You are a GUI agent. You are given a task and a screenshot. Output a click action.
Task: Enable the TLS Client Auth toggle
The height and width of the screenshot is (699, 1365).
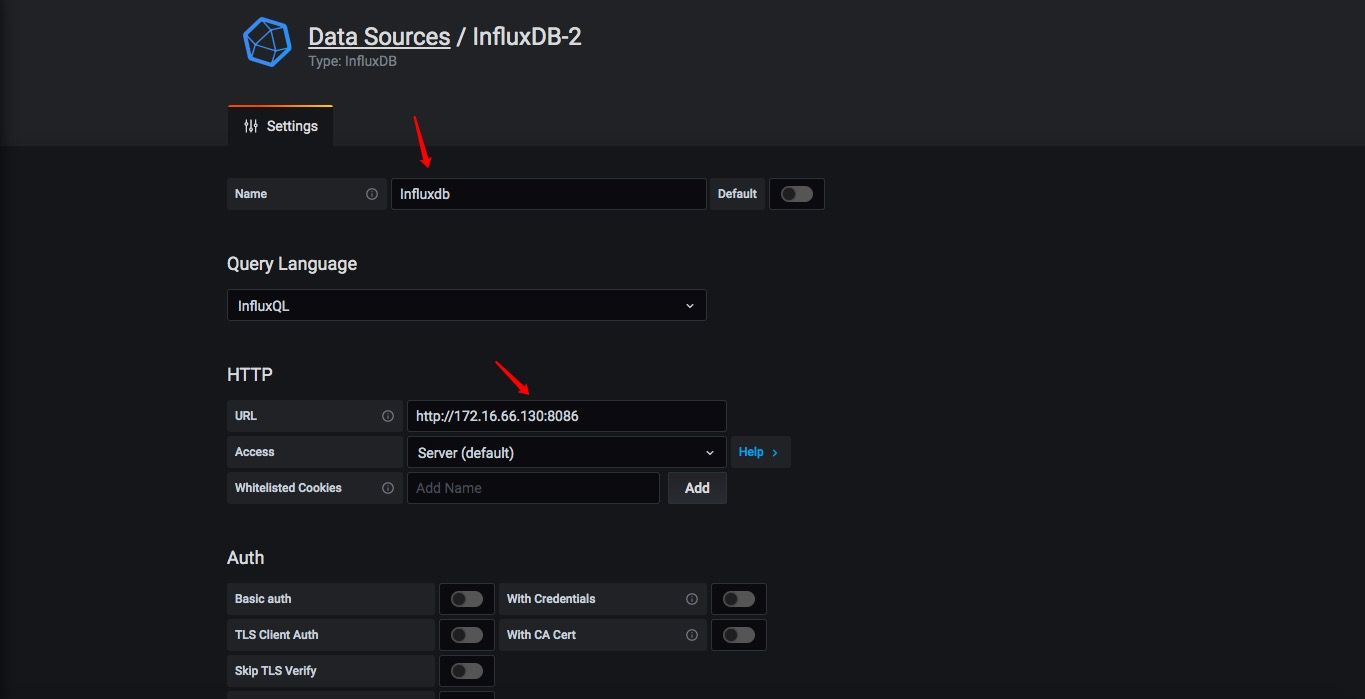(x=467, y=635)
